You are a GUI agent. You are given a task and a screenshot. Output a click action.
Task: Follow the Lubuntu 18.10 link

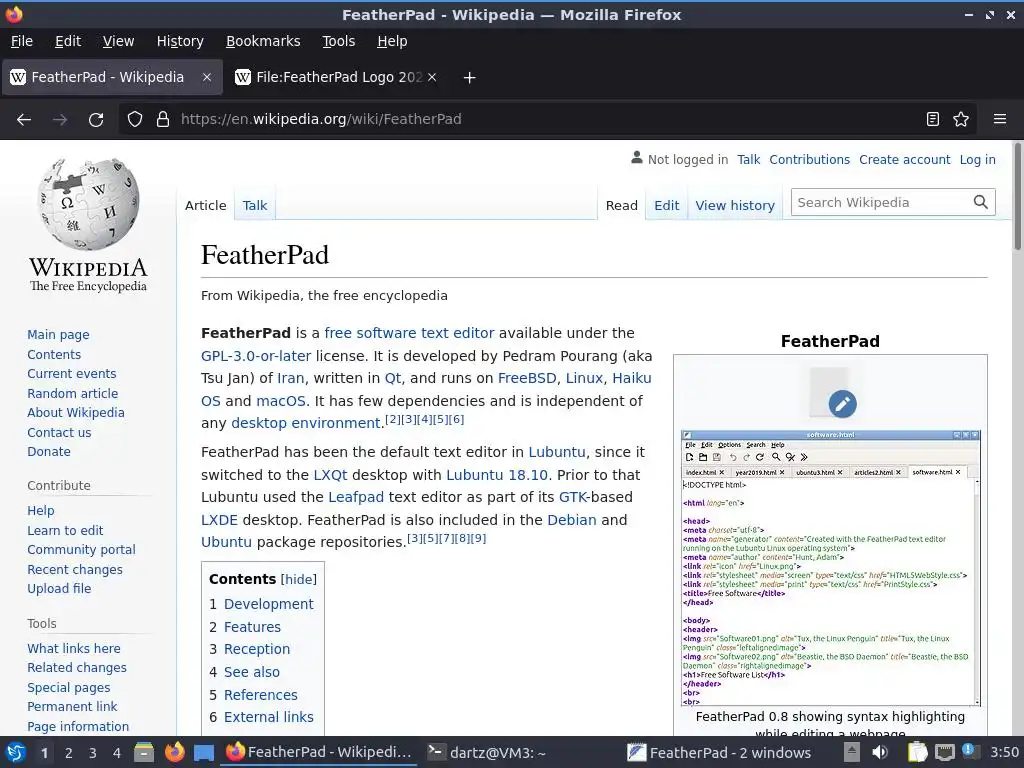click(x=496, y=475)
